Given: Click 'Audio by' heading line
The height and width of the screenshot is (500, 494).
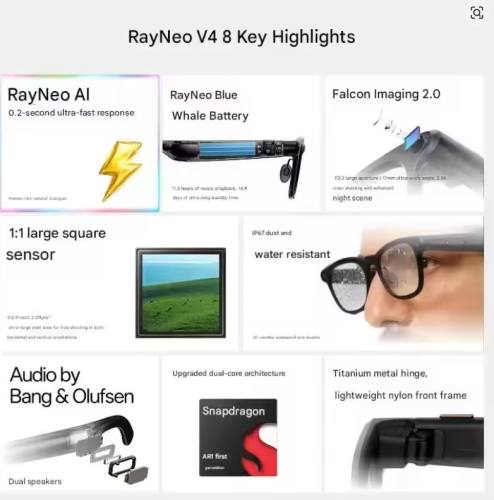Looking at the screenshot, I should 45,375.
